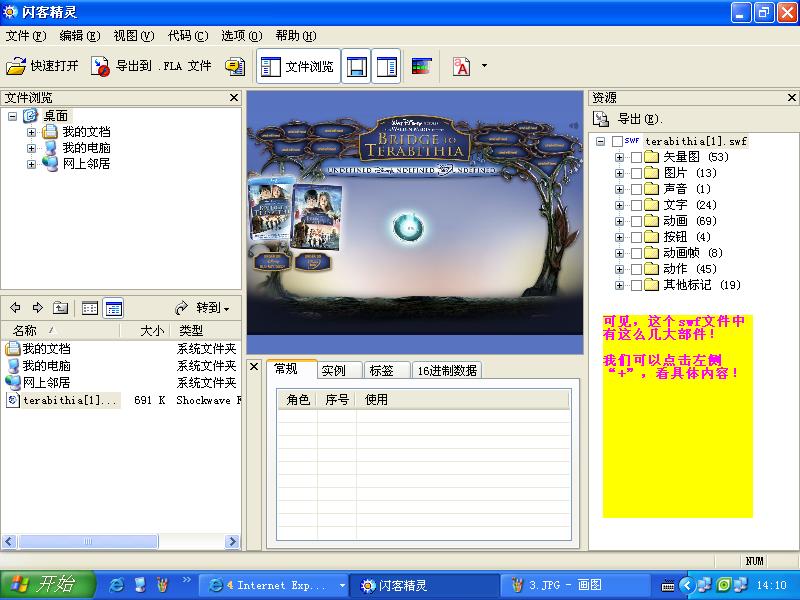Click left arrow of file list scrollbar
The height and width of the screenshot is (600, 800).
coord(9,541)
